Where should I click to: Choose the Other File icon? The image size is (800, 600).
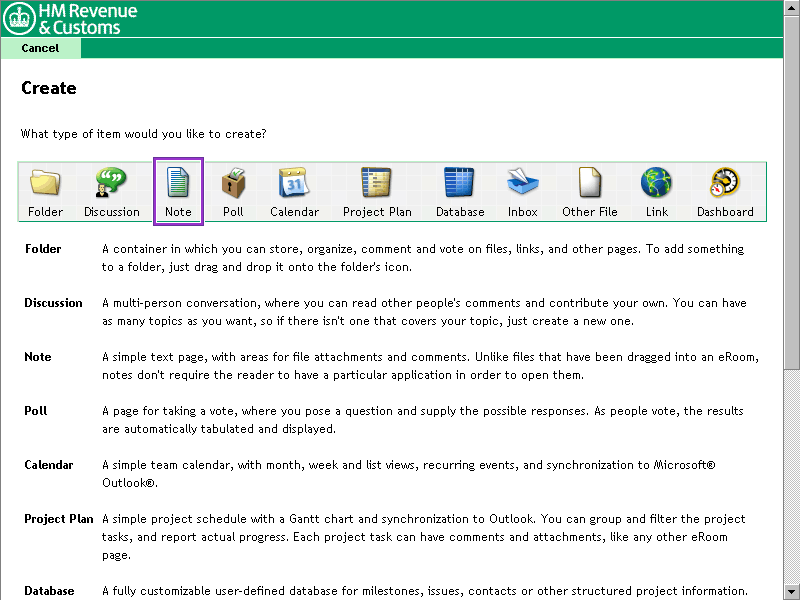[x=590, y=183]
